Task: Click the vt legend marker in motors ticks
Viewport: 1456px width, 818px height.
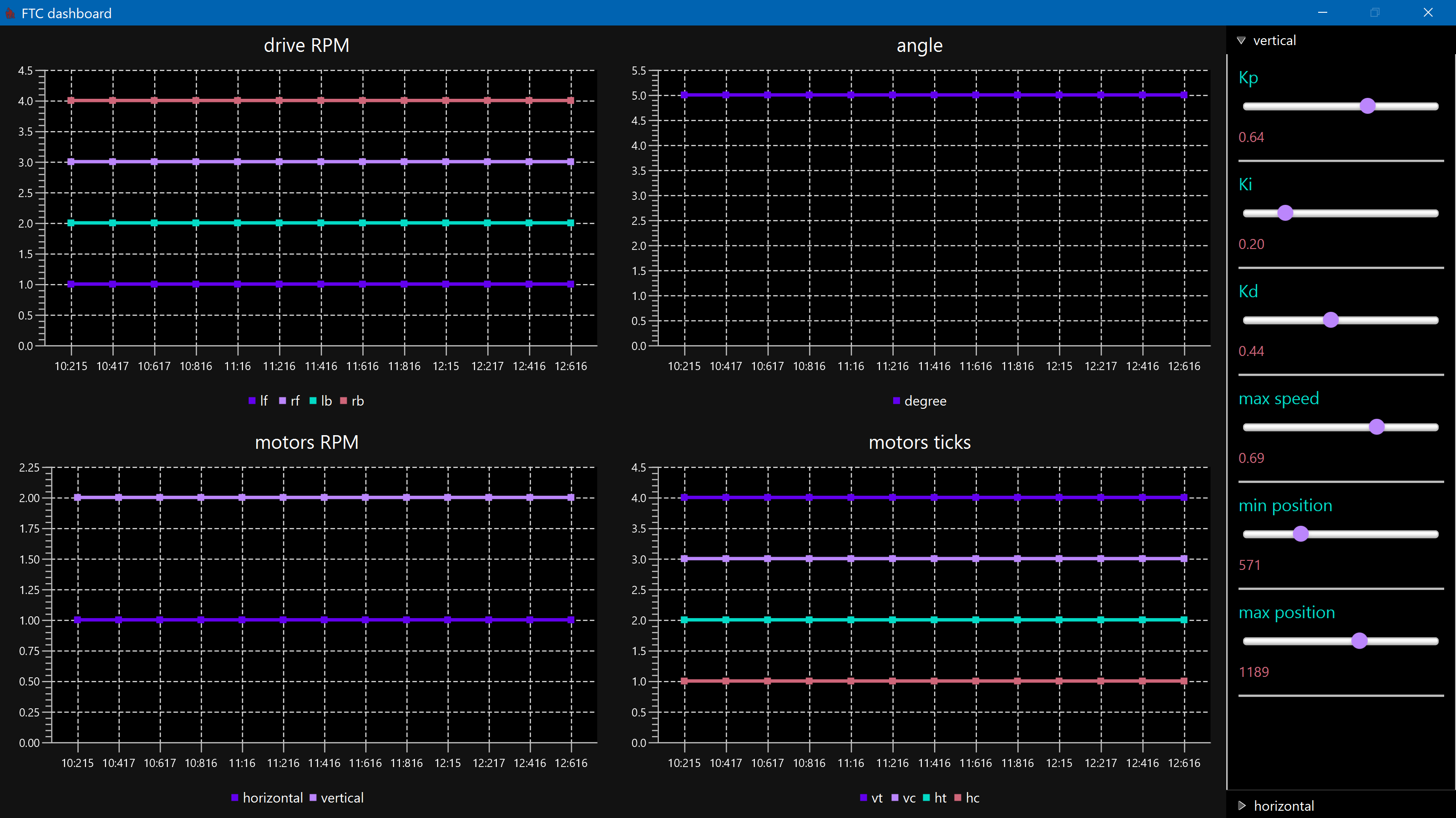Action: [864, 798]
